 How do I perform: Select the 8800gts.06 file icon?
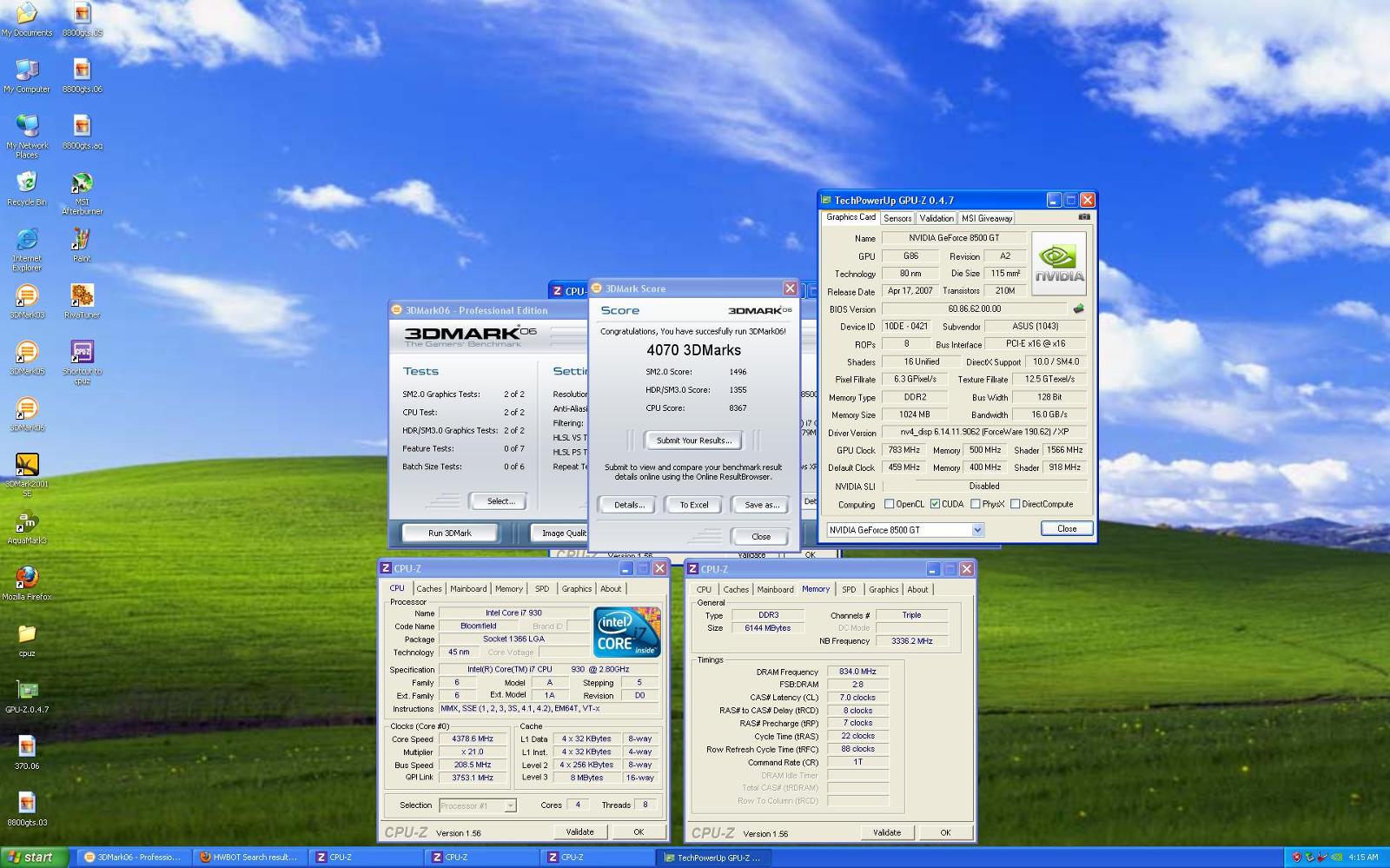pos(83,76)
